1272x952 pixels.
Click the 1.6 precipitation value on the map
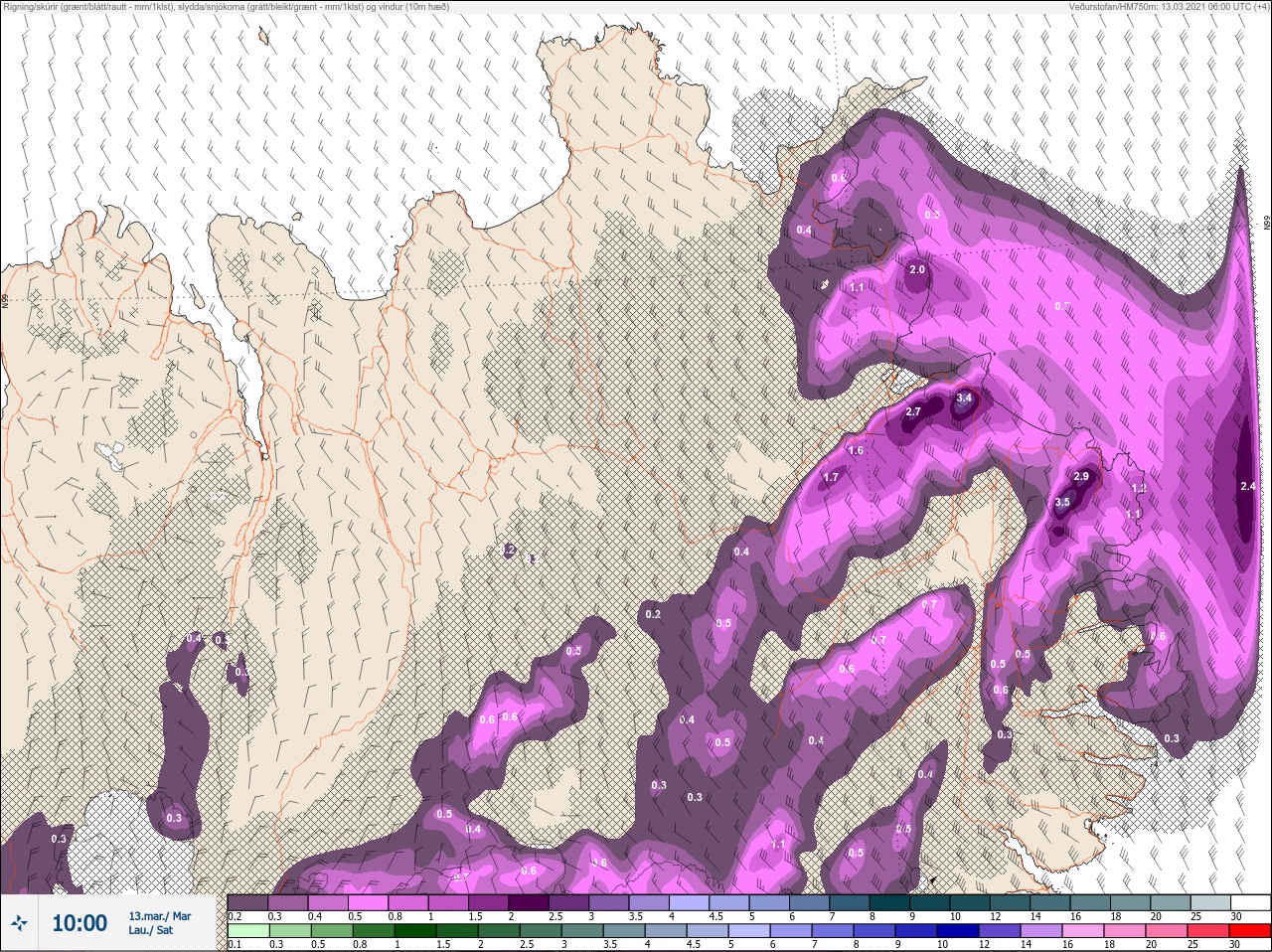(856, 450)
